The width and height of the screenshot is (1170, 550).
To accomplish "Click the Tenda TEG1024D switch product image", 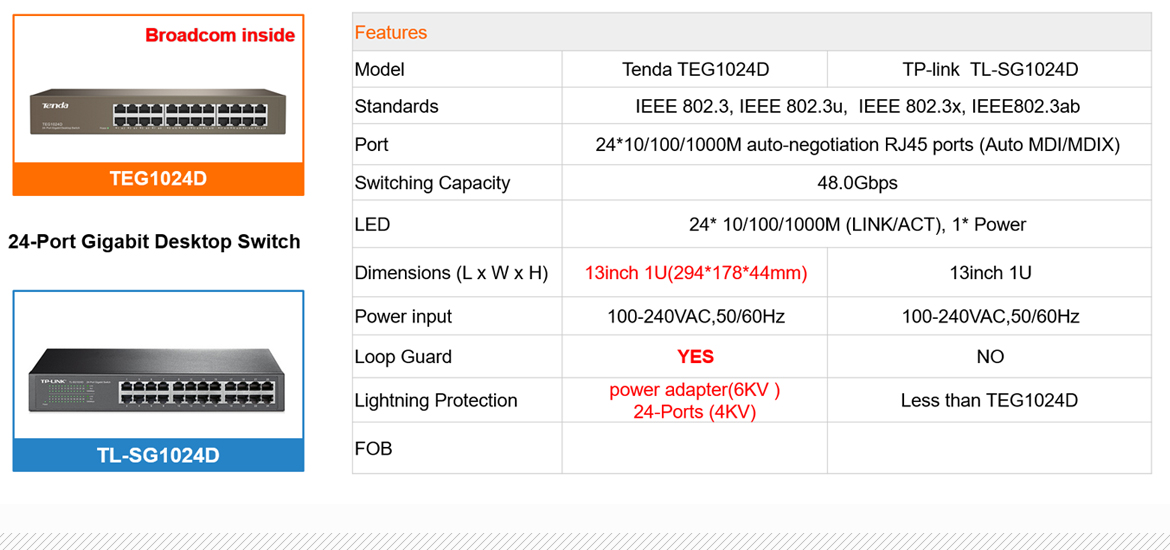I will (x=158, y=111).
